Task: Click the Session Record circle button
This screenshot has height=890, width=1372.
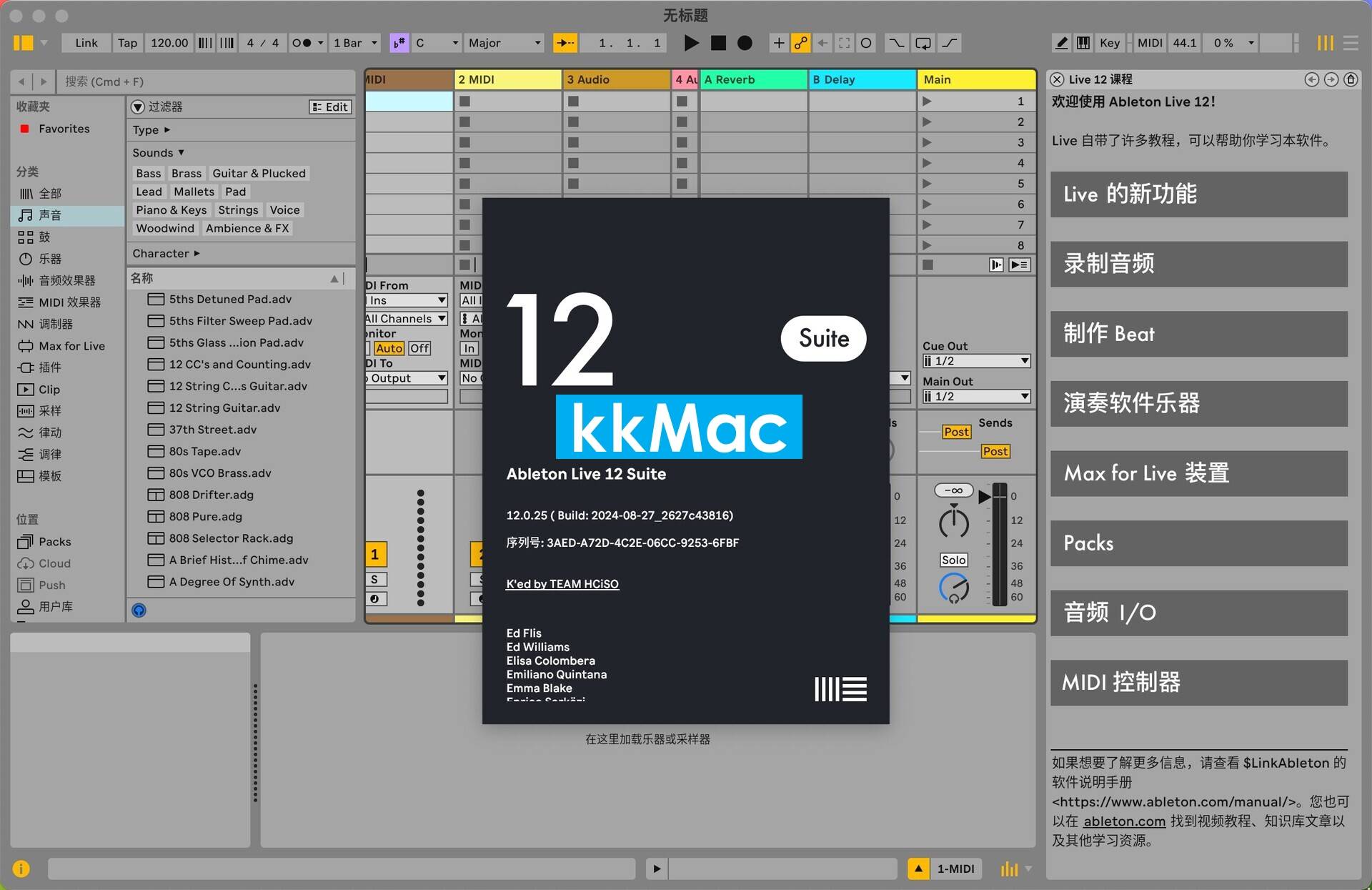Action: 866,43
